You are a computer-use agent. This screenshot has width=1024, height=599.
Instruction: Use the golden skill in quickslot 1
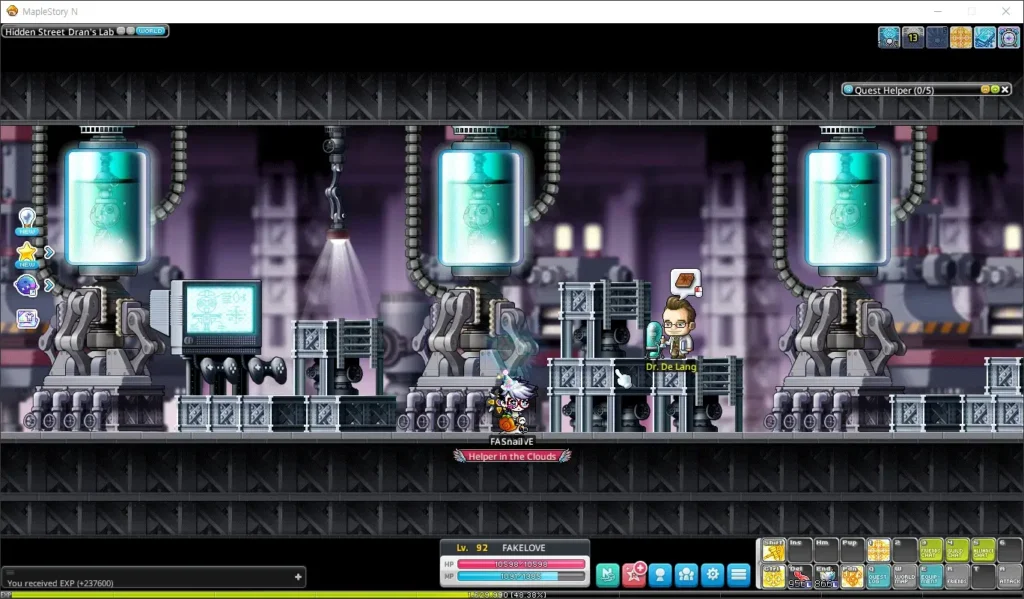878,550
